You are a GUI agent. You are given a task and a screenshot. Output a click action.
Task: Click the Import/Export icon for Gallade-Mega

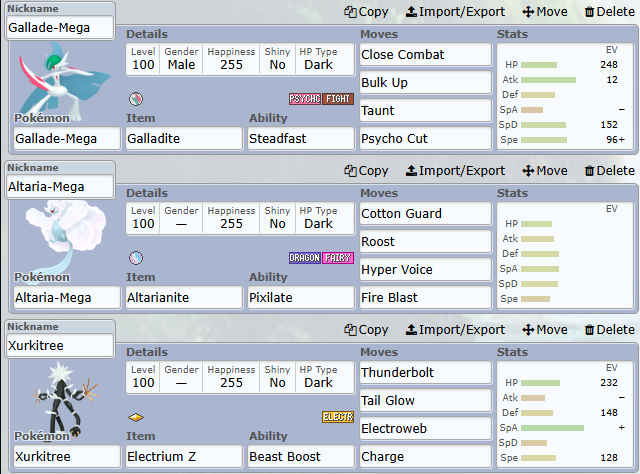pyautogui.click(x=411, y=12)
